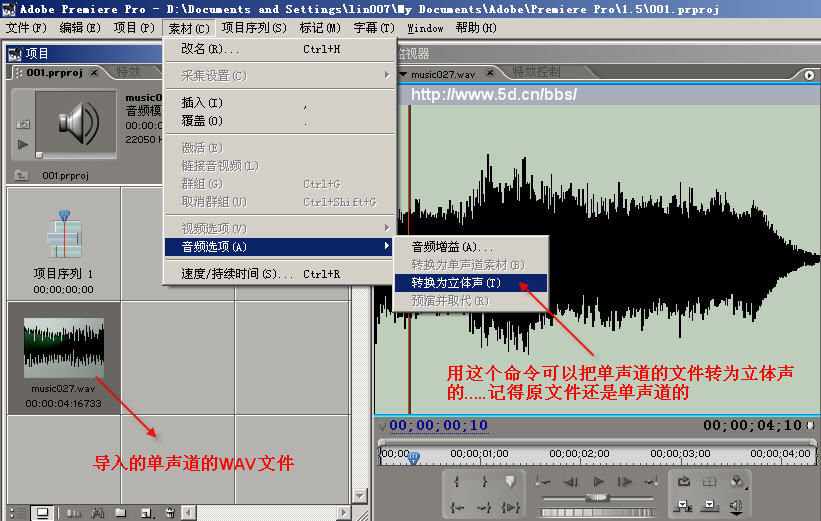
Task: Go to previous marker in monitor
Action: [543, 481]
